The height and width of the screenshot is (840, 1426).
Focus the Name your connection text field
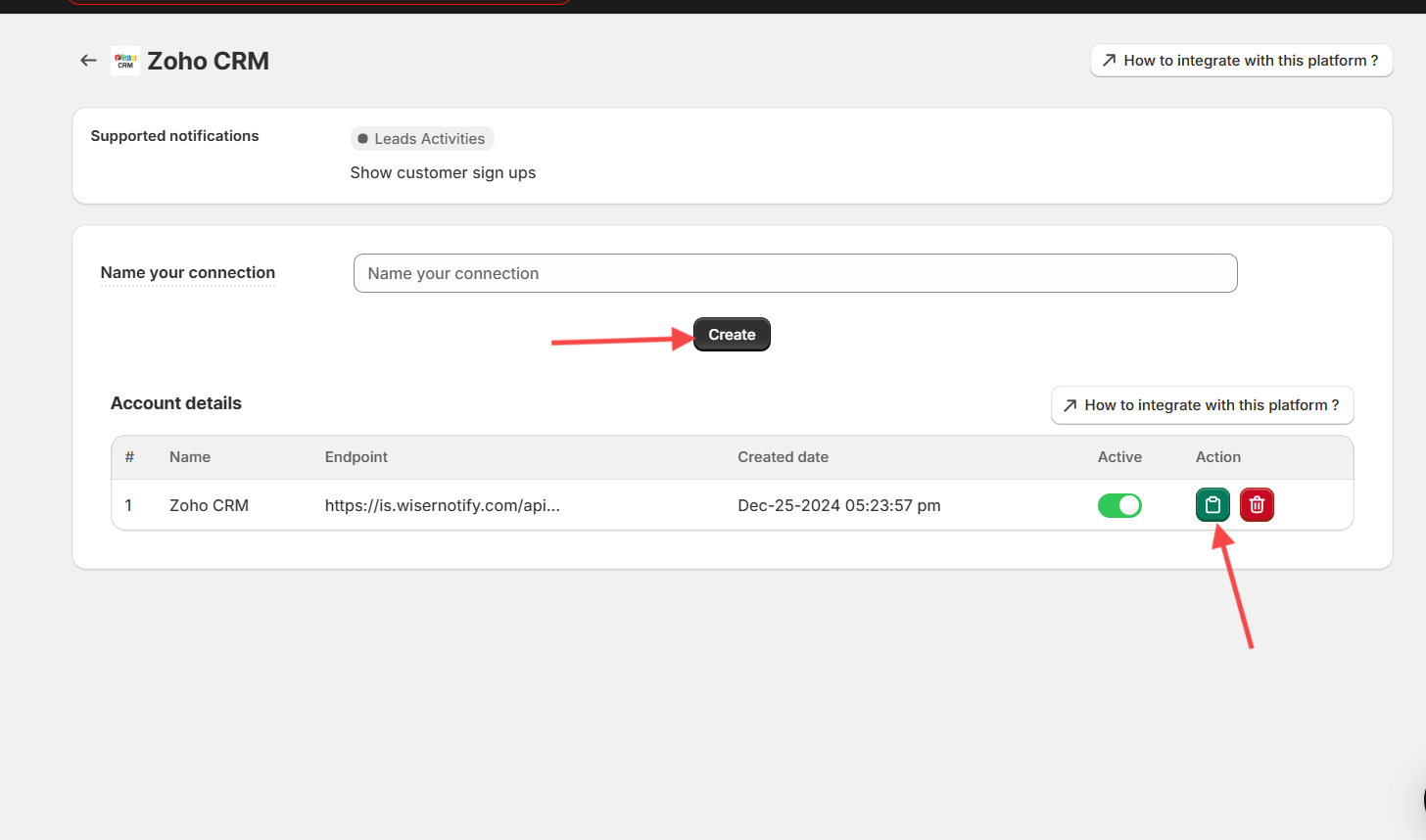click(x=794, y=273)
